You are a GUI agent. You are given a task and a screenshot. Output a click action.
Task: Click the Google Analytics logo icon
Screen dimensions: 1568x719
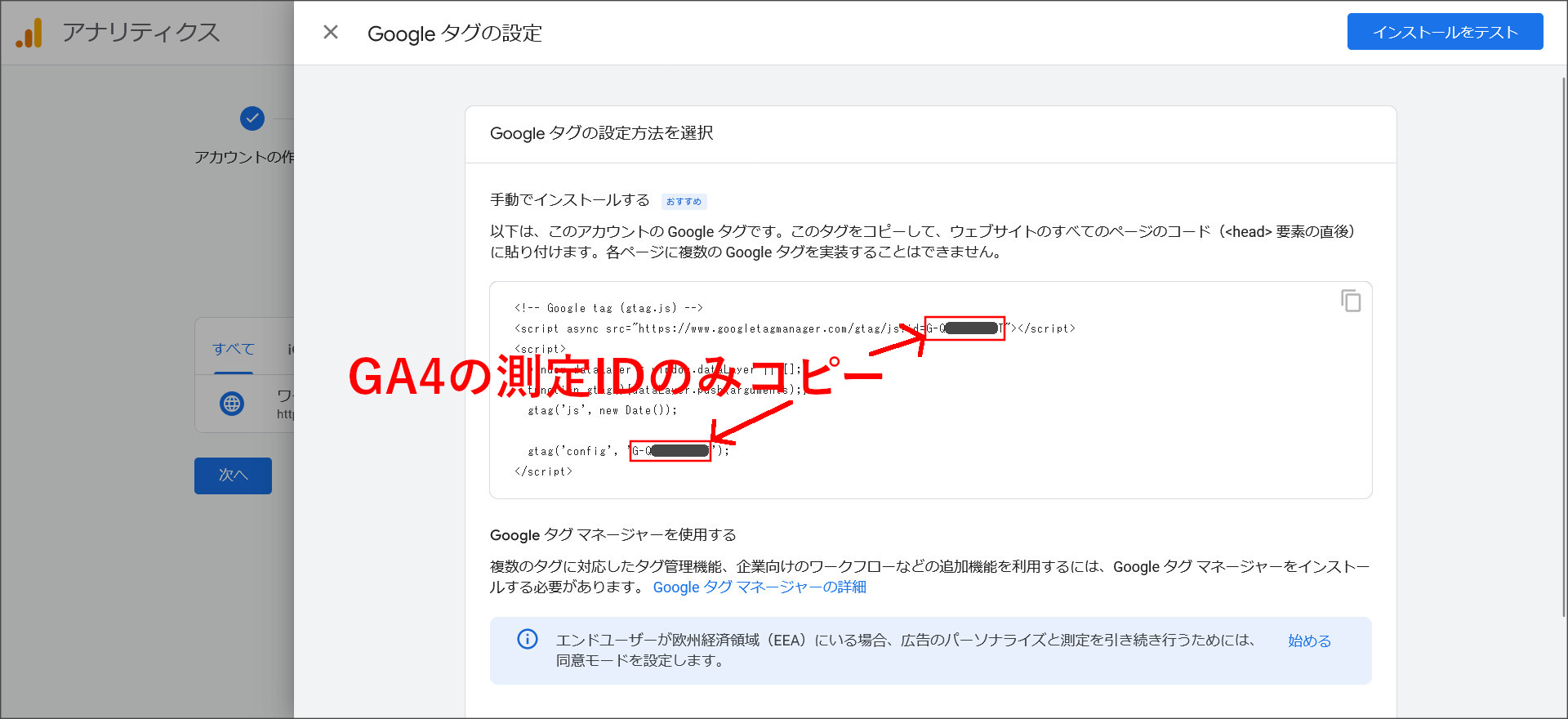tap(29, 33)
